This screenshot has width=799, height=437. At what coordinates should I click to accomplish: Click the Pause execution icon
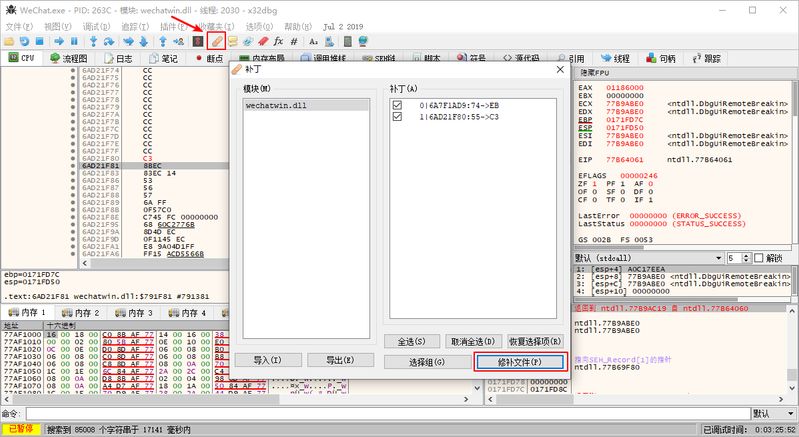(x=74, y=41)
